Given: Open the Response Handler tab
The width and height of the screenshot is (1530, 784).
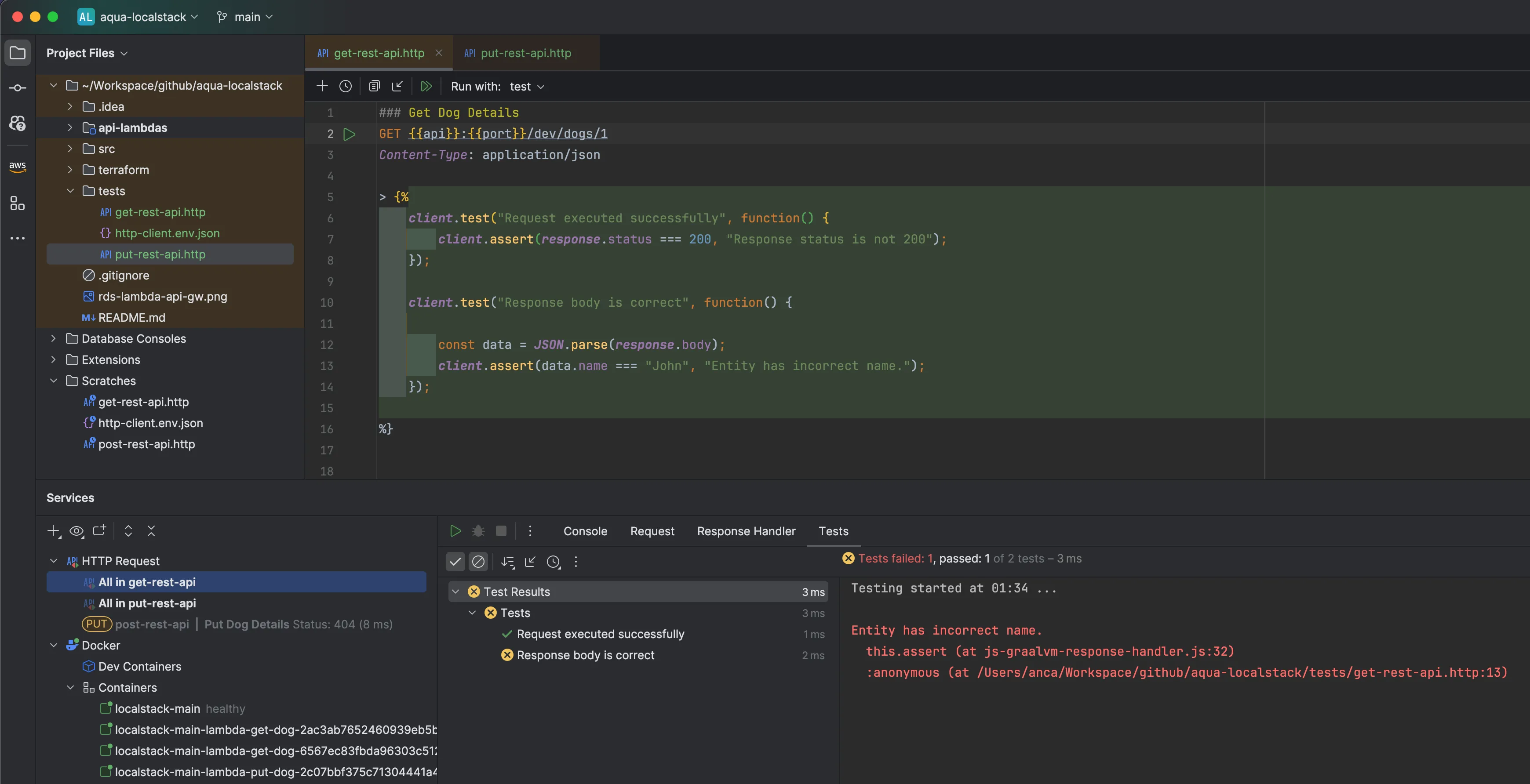Looking at the screenshot, I should (746, 531).
